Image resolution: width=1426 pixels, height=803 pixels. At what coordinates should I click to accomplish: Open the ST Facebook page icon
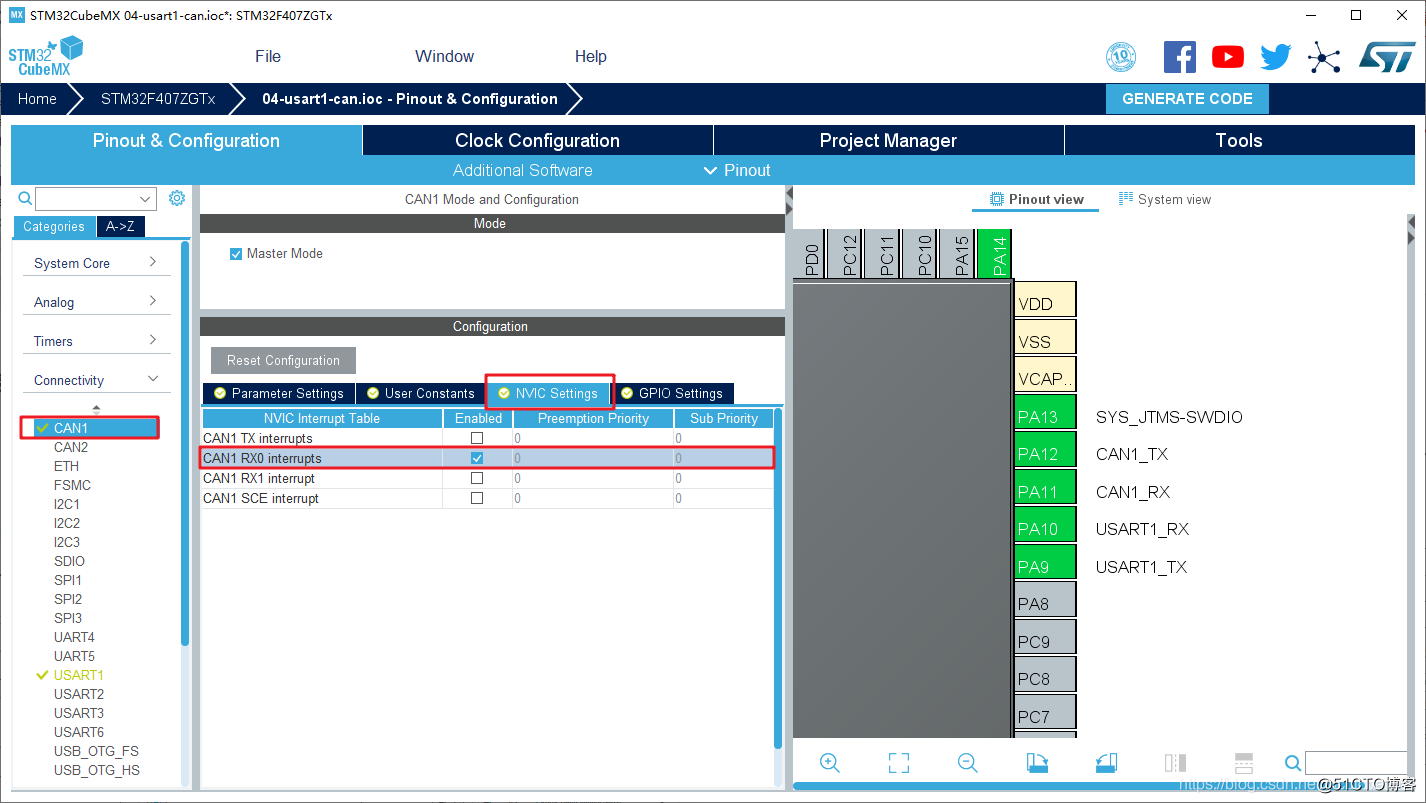tap(1180, 57)
